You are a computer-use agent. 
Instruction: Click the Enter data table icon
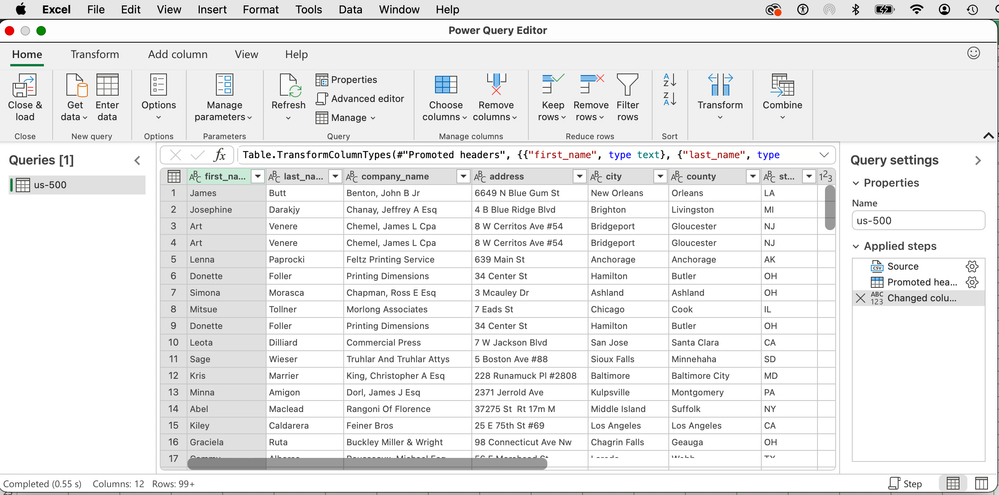(107, 85)
